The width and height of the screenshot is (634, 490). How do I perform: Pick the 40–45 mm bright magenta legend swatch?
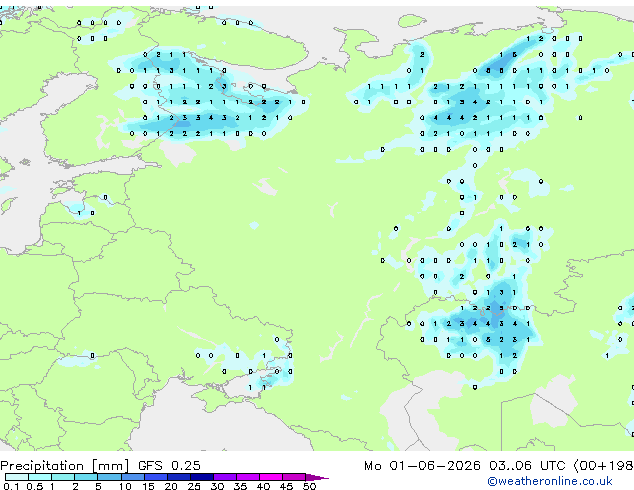(x=271, y=477)
